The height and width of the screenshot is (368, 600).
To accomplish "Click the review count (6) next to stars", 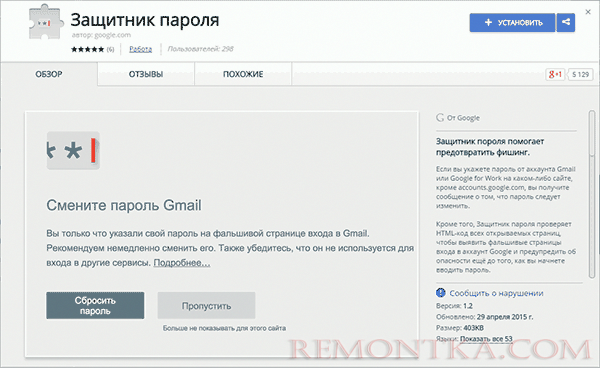I will pyautogui.click(x=110, y=49).
